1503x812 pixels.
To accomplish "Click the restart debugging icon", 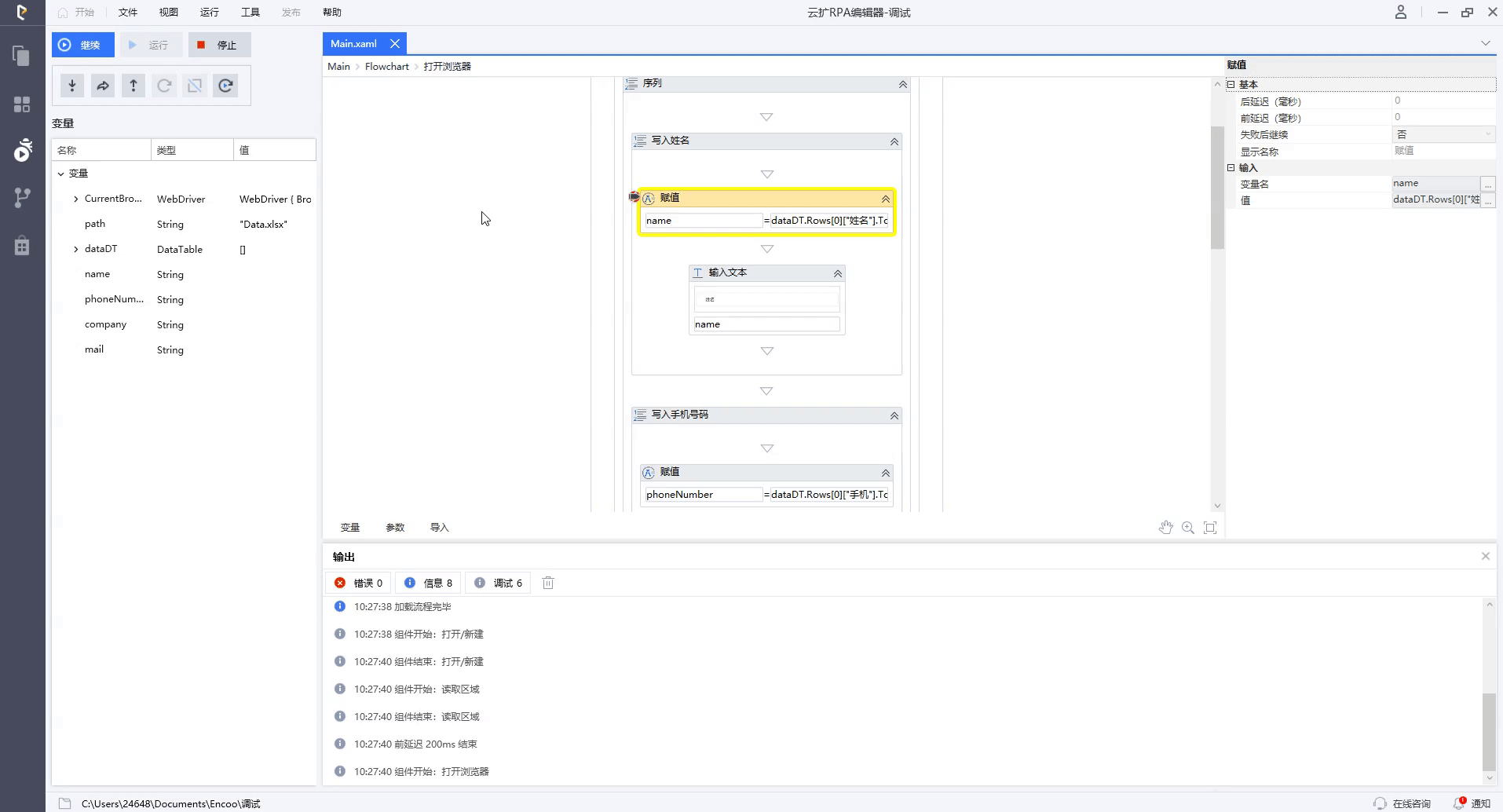I will click(x=225, y=86).
